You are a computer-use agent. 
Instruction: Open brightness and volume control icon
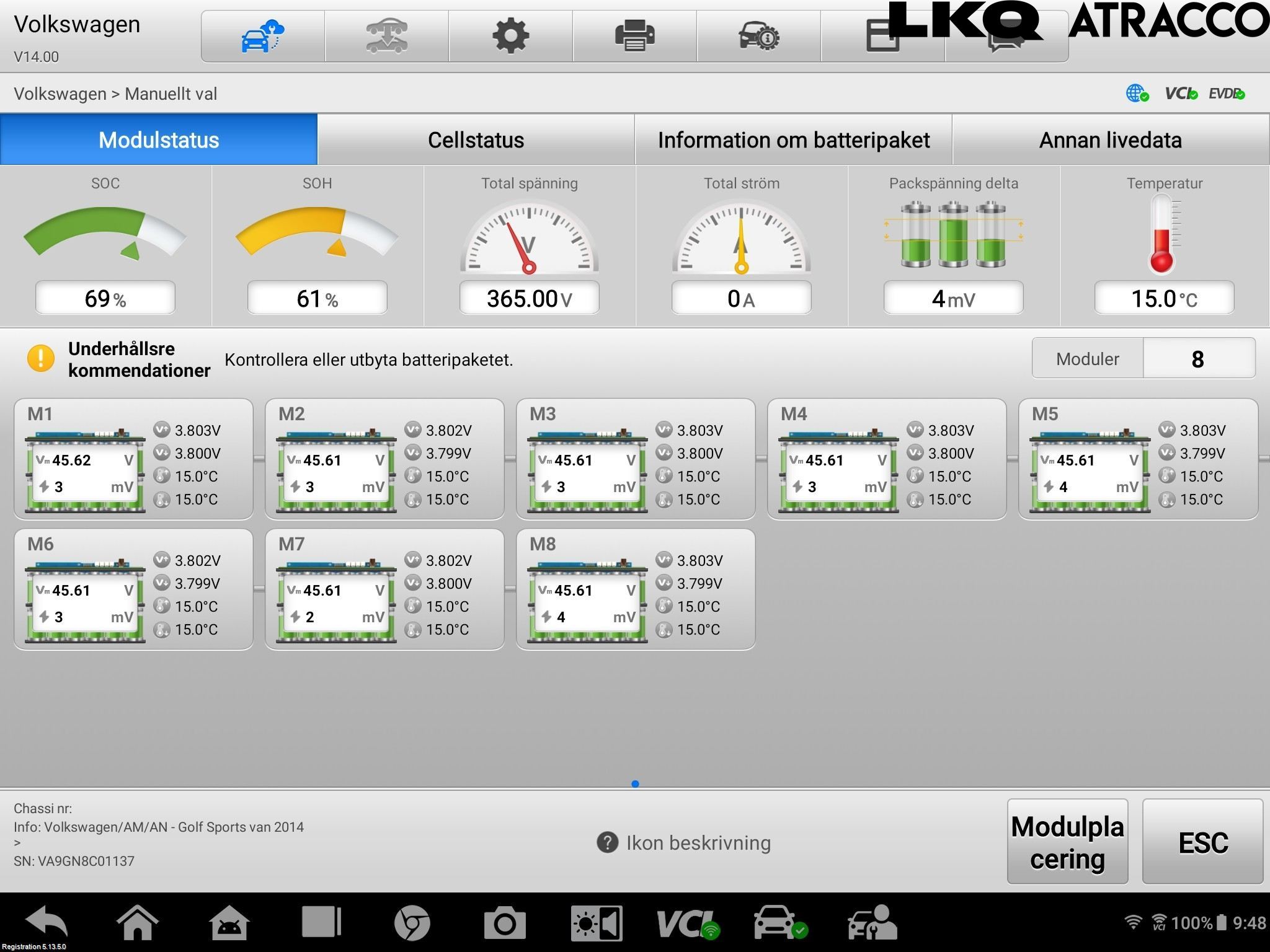click(597, 923)
